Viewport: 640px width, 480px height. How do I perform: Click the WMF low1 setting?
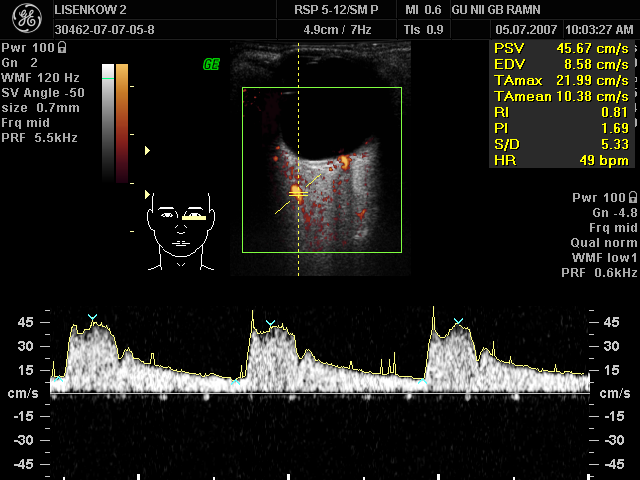click(x=604, y=258)
